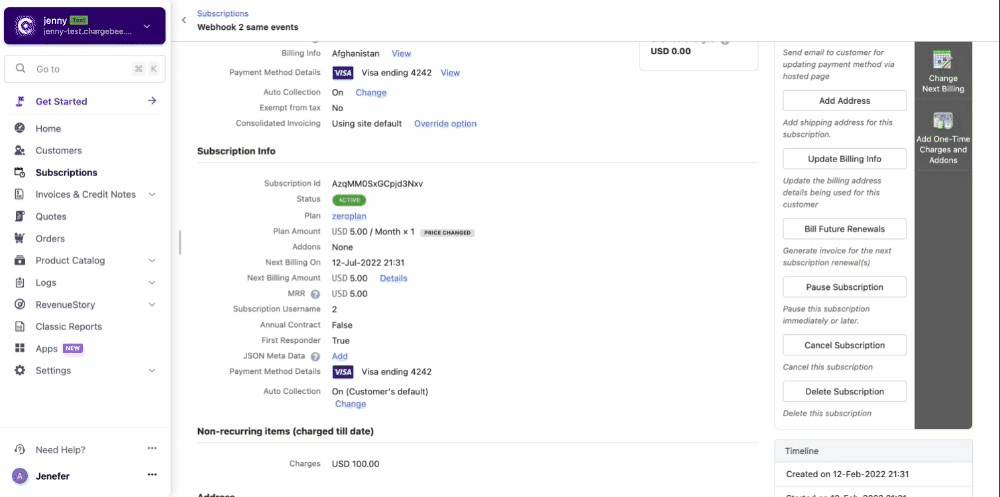This screenshot has width=1000, height=497.
Task: Open Customers from the sidebar
Action: click(58, 151)
